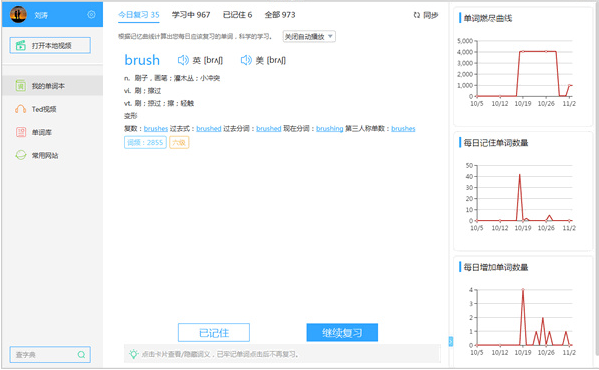
Task: Open the past participle link brushed
Action: pos(269,129)
